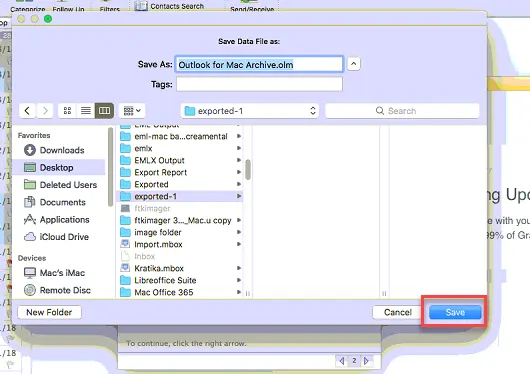Open the exported-1 location popup

tap(249, 111)
